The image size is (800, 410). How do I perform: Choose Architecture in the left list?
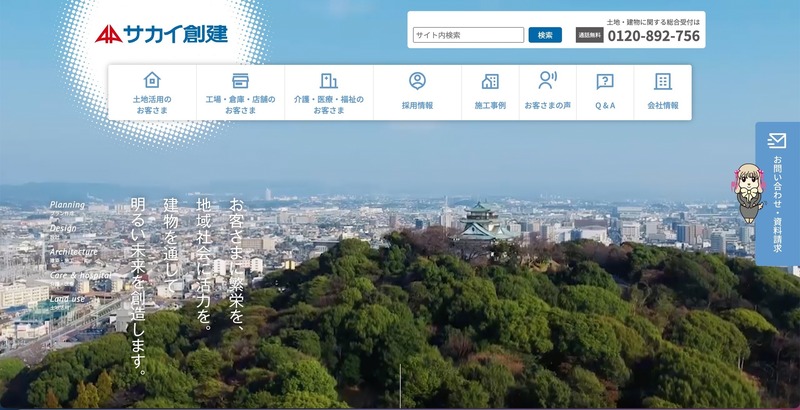(x=74, y=252)
